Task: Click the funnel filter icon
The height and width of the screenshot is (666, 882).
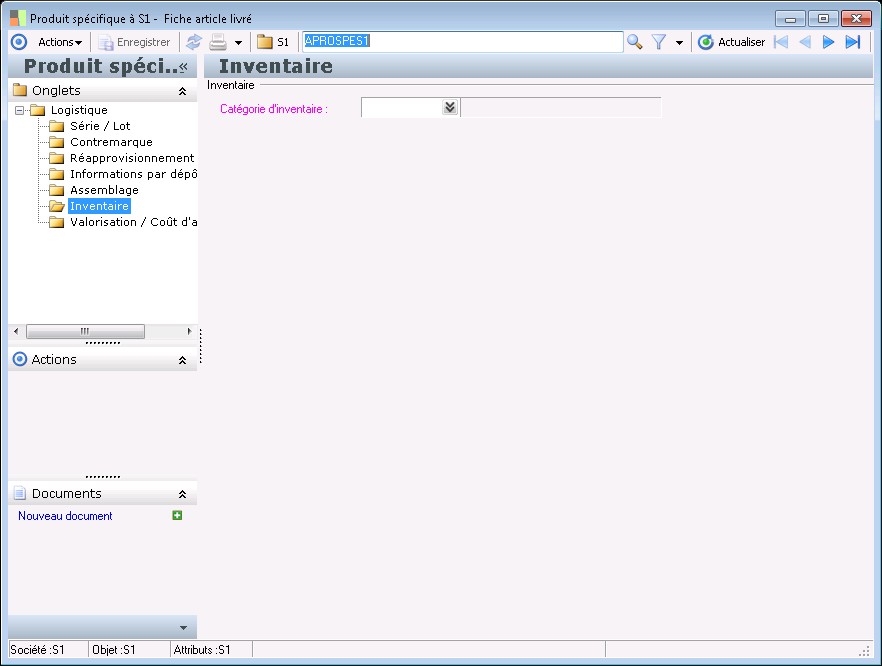Action: (x=659, y=42)
